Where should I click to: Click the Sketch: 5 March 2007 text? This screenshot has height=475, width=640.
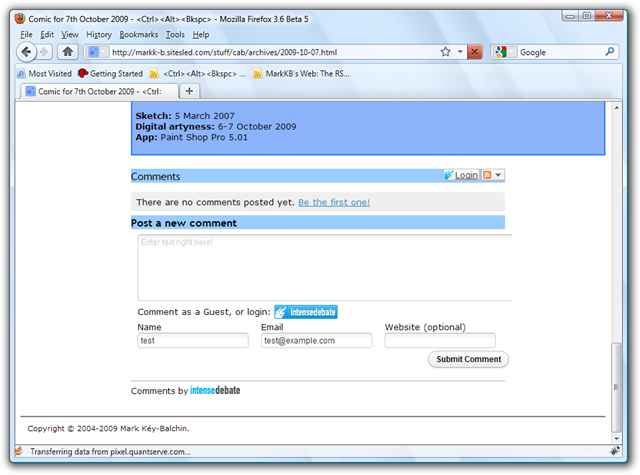coord(185,116)
